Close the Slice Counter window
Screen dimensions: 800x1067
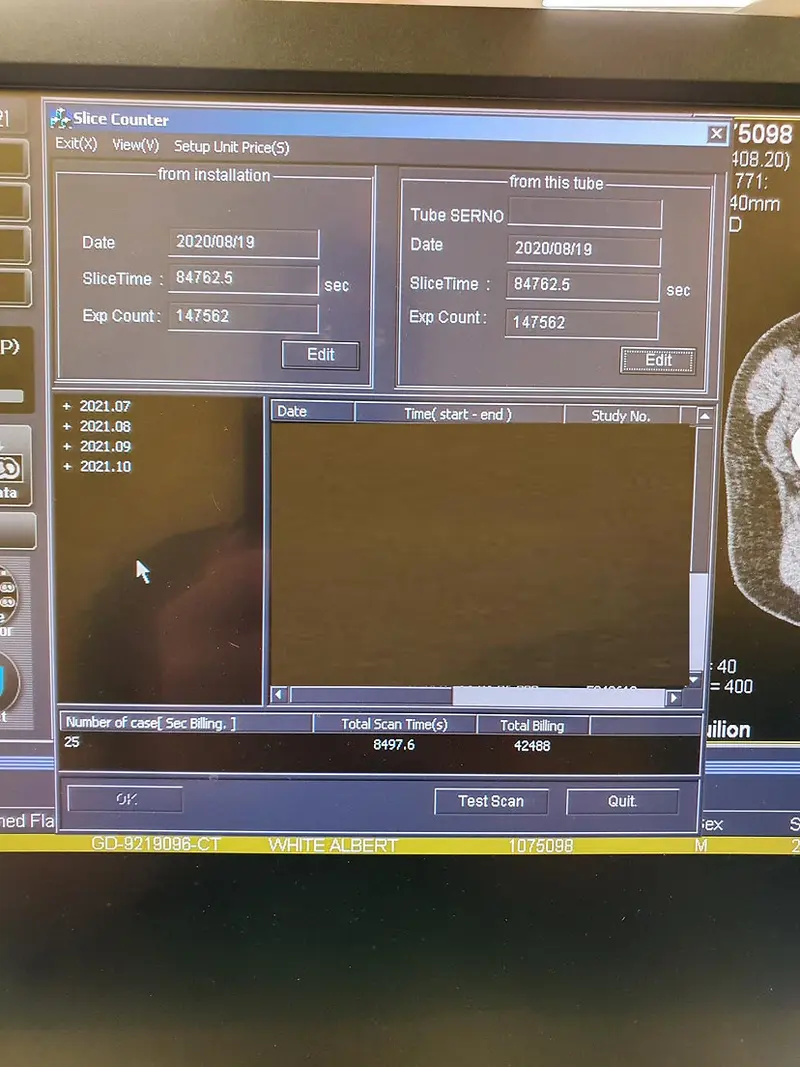coord(716,134)
